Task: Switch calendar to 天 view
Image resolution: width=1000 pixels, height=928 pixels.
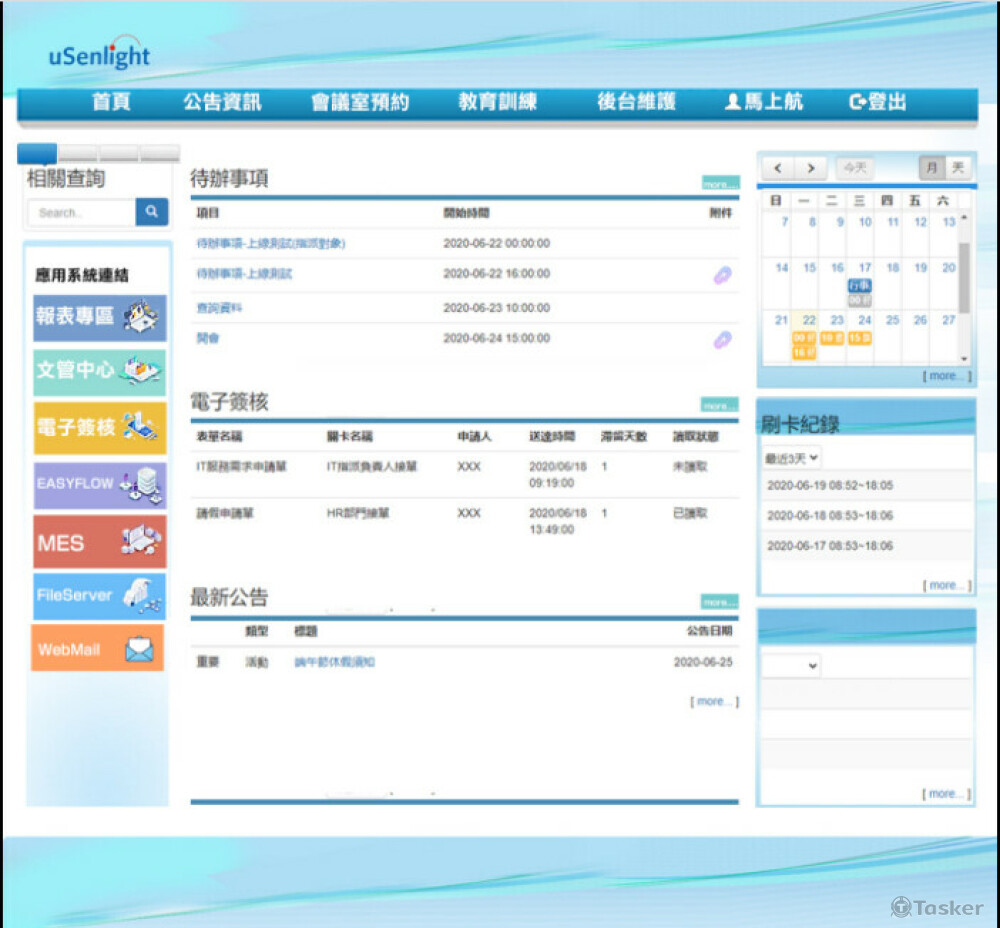Action: click(958, 168)
